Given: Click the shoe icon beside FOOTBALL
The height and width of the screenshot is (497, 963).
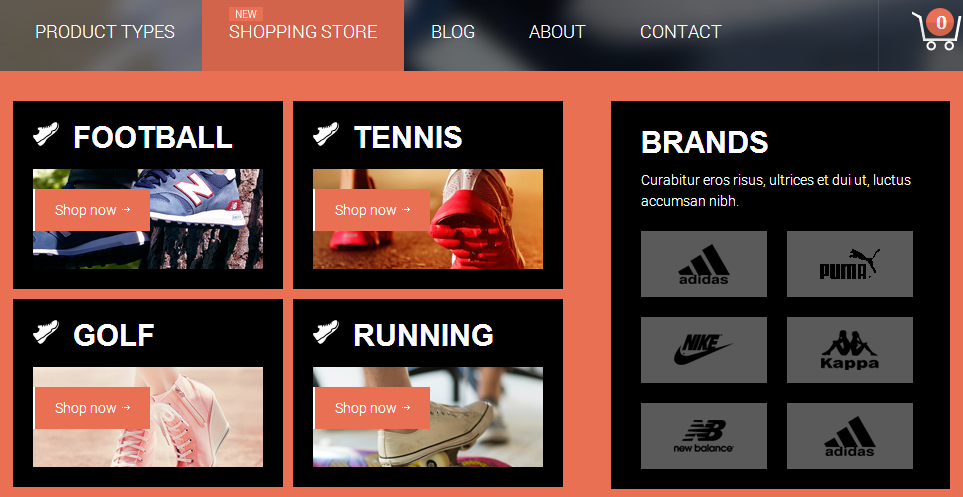Looking at the screenshot, I should click(46, 133).
